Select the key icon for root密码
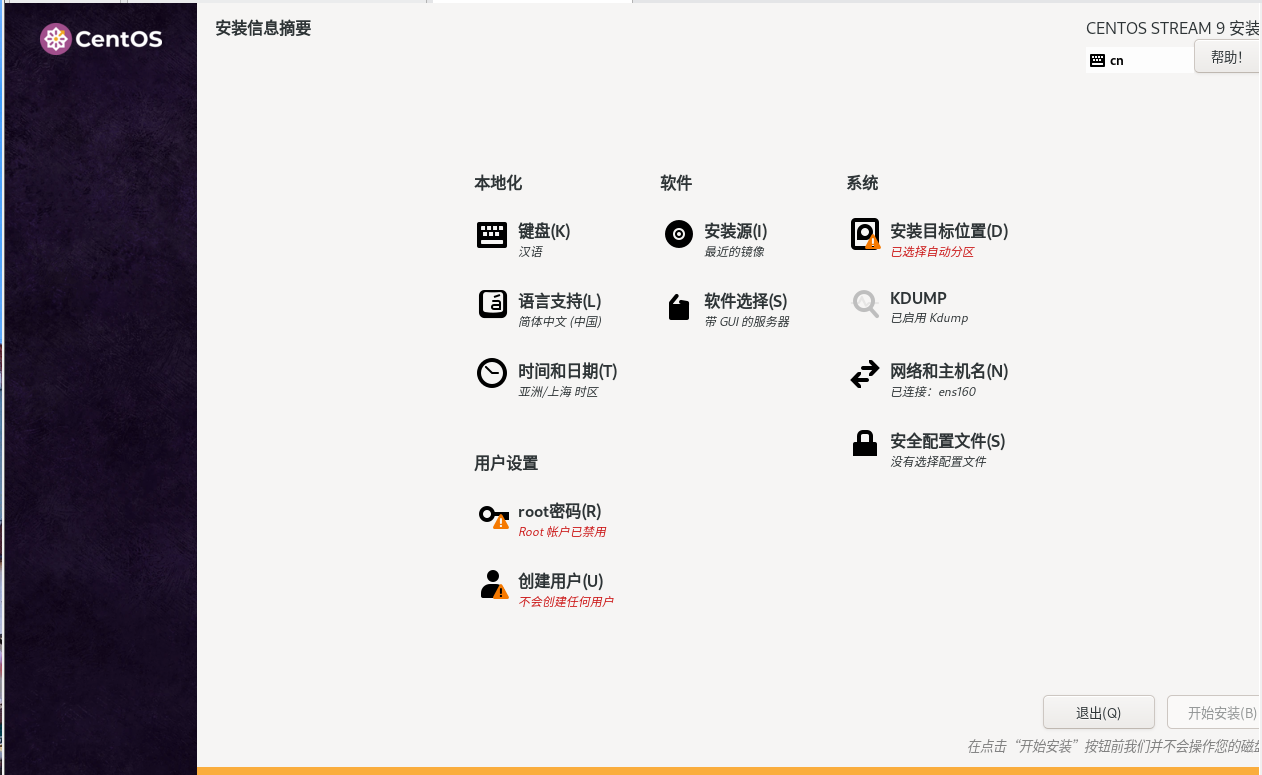Image resolution: width=1262 pixels, height=775 pixels. click(494, 516)
